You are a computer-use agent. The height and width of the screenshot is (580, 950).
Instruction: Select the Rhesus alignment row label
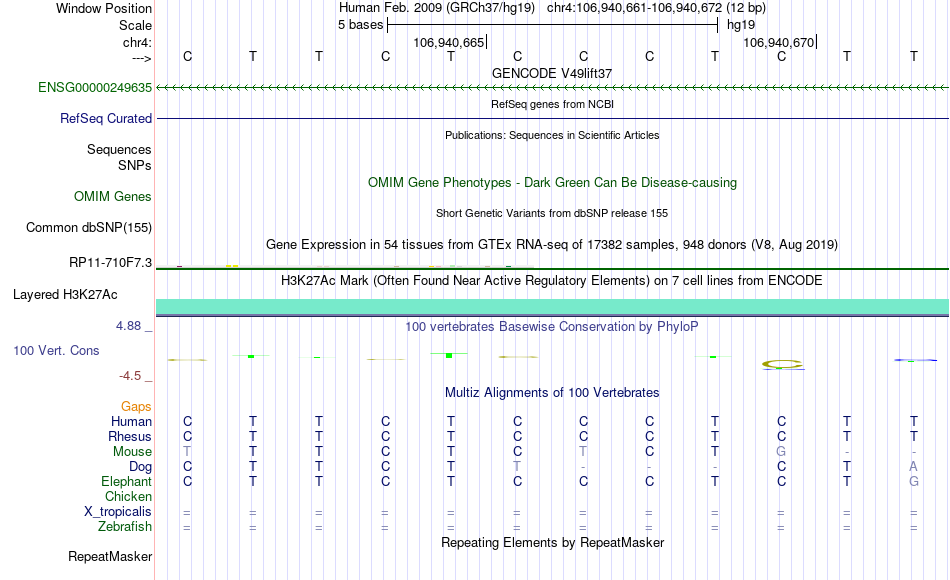click(130, 436)
